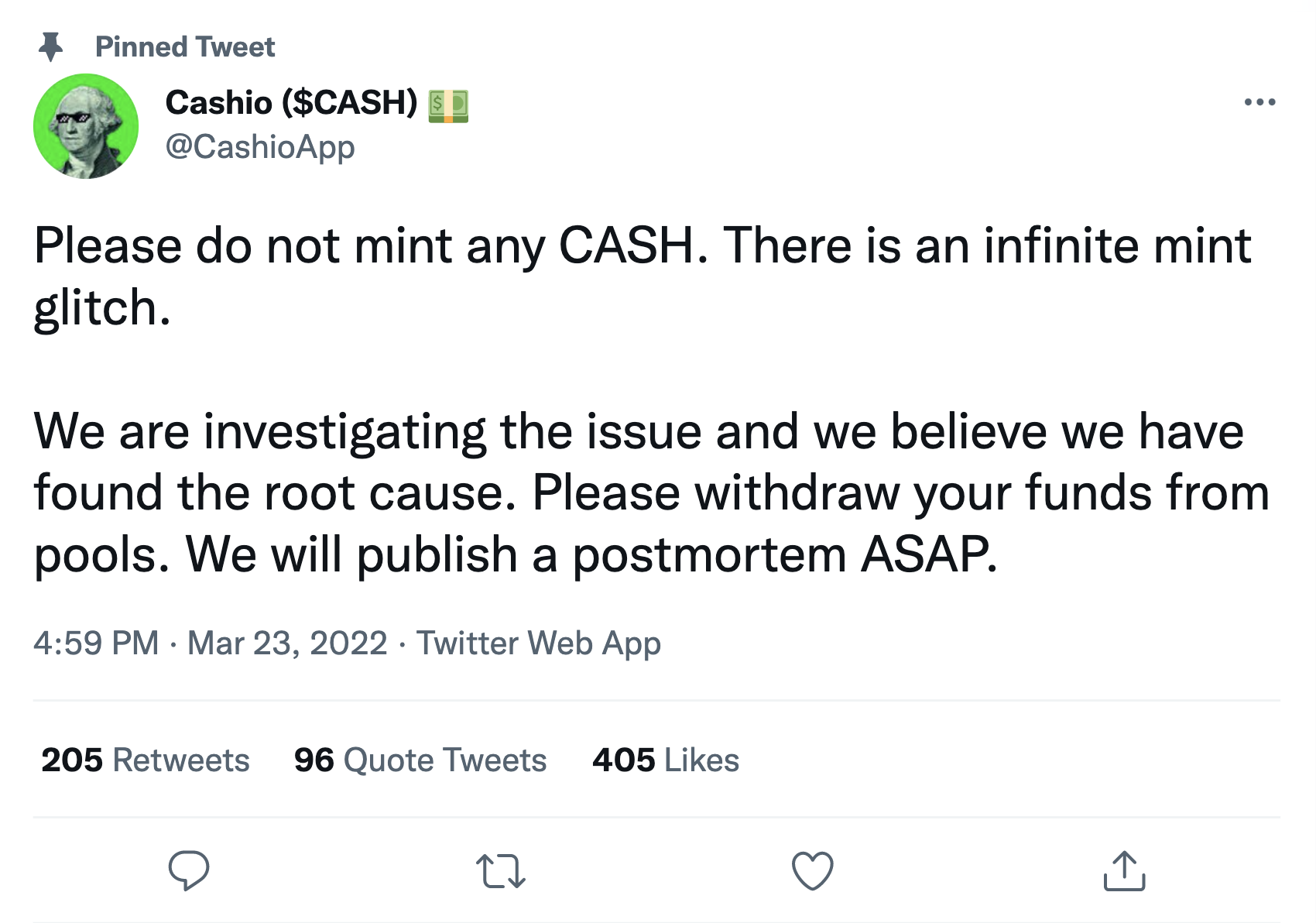Image resolution: width=1316 pixels, height=923 pixels.
Task: Click the 4:59 PM timestamp
Action: pos(96,643)
